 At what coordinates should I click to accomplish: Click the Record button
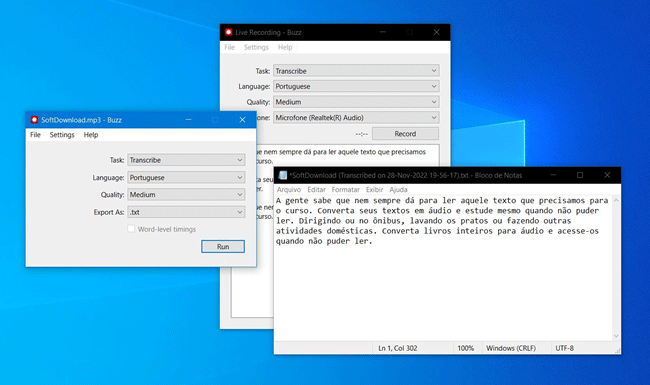(405, 134)
